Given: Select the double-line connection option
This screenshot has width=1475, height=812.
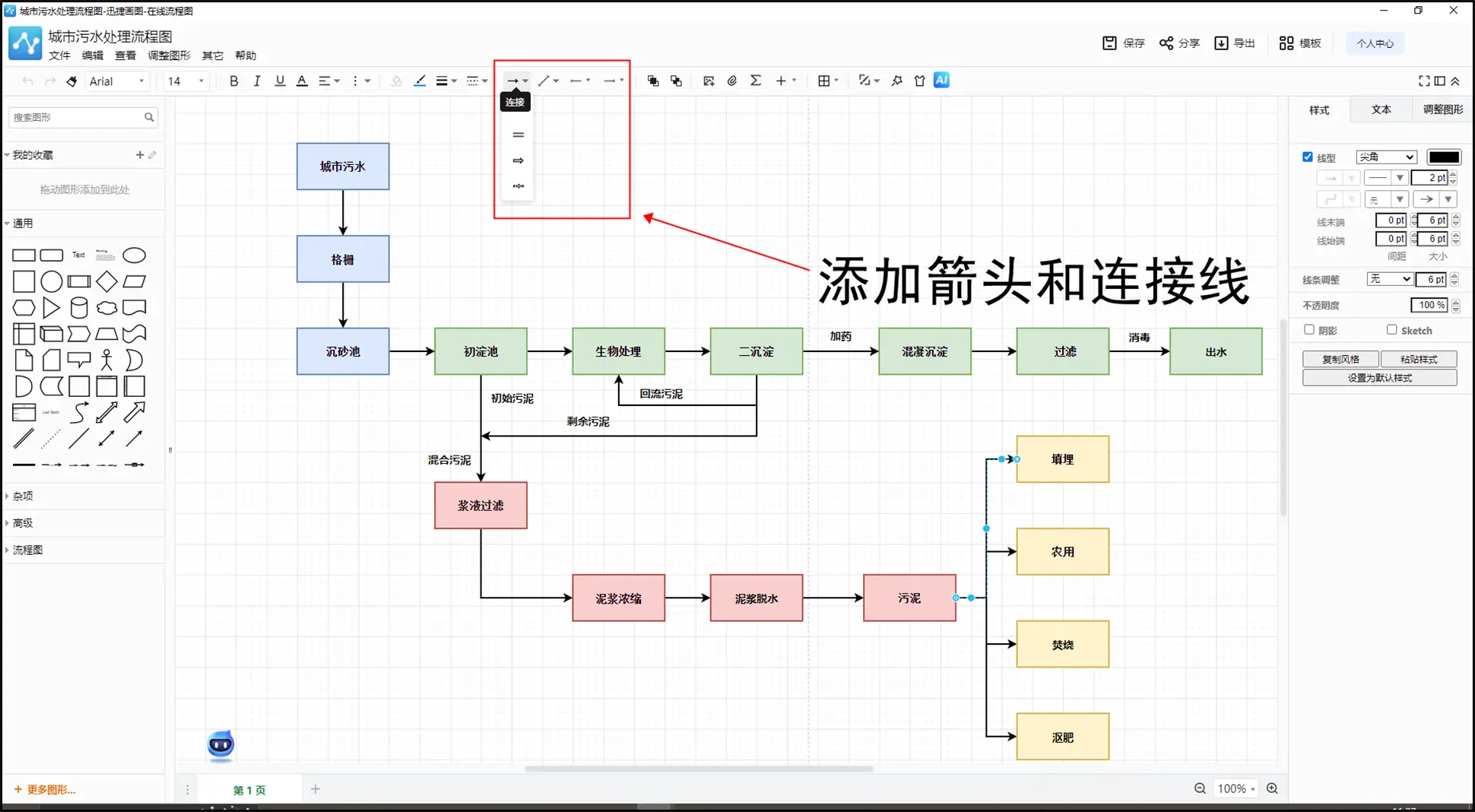Looking at the screenshot, I should (519, 135).
